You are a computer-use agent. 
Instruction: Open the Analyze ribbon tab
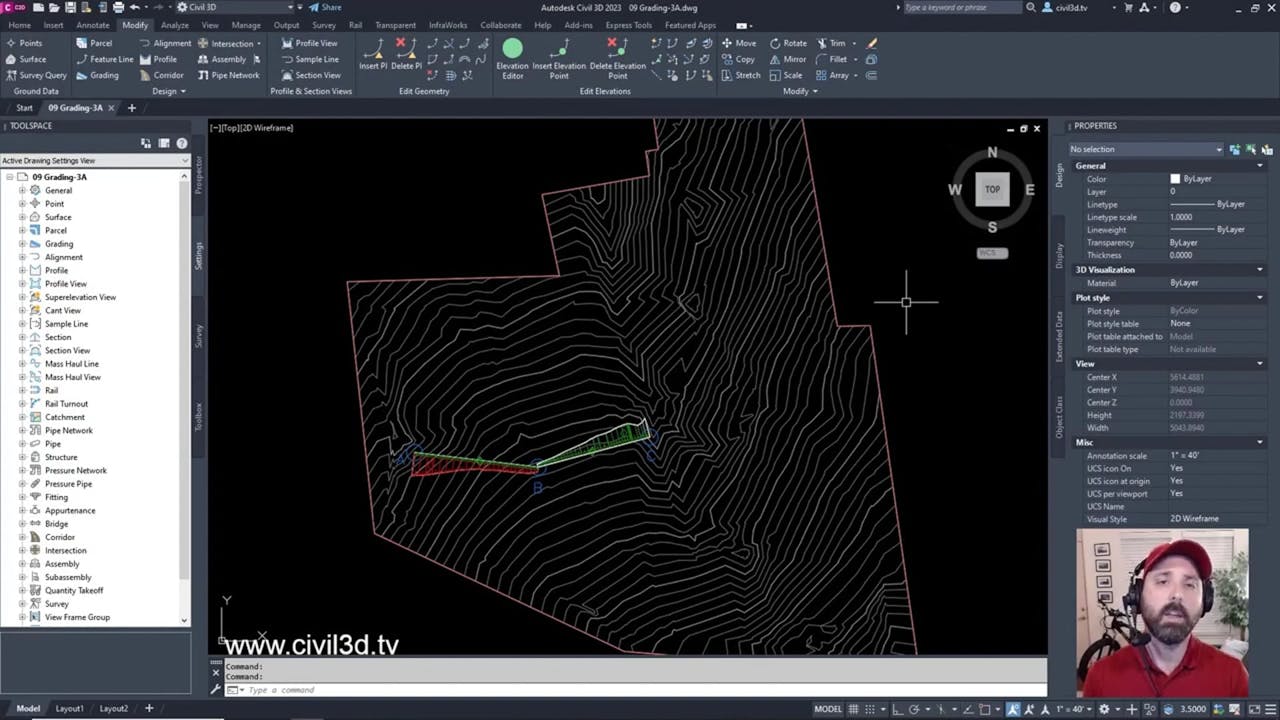point(174,25)
